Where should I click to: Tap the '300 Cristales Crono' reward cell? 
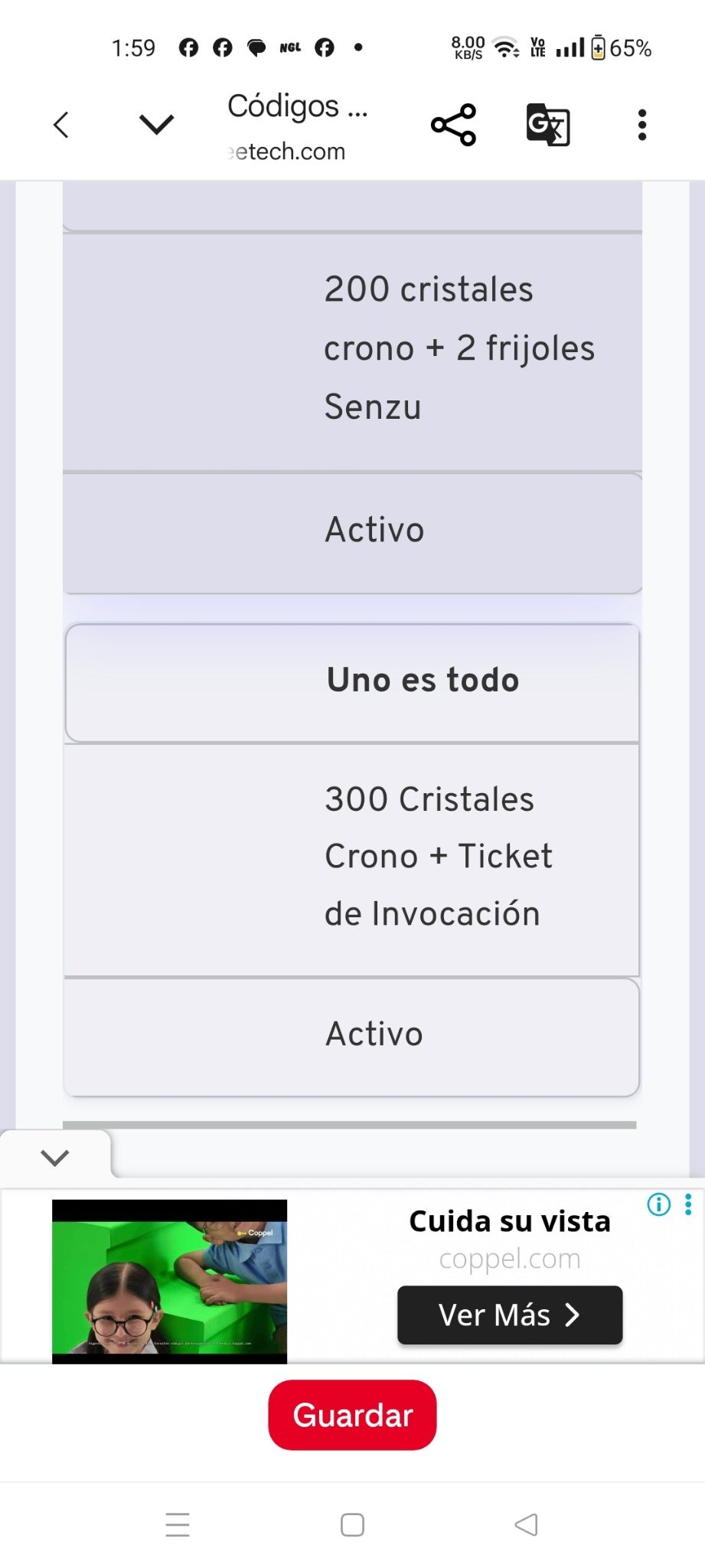coord(438,857)
